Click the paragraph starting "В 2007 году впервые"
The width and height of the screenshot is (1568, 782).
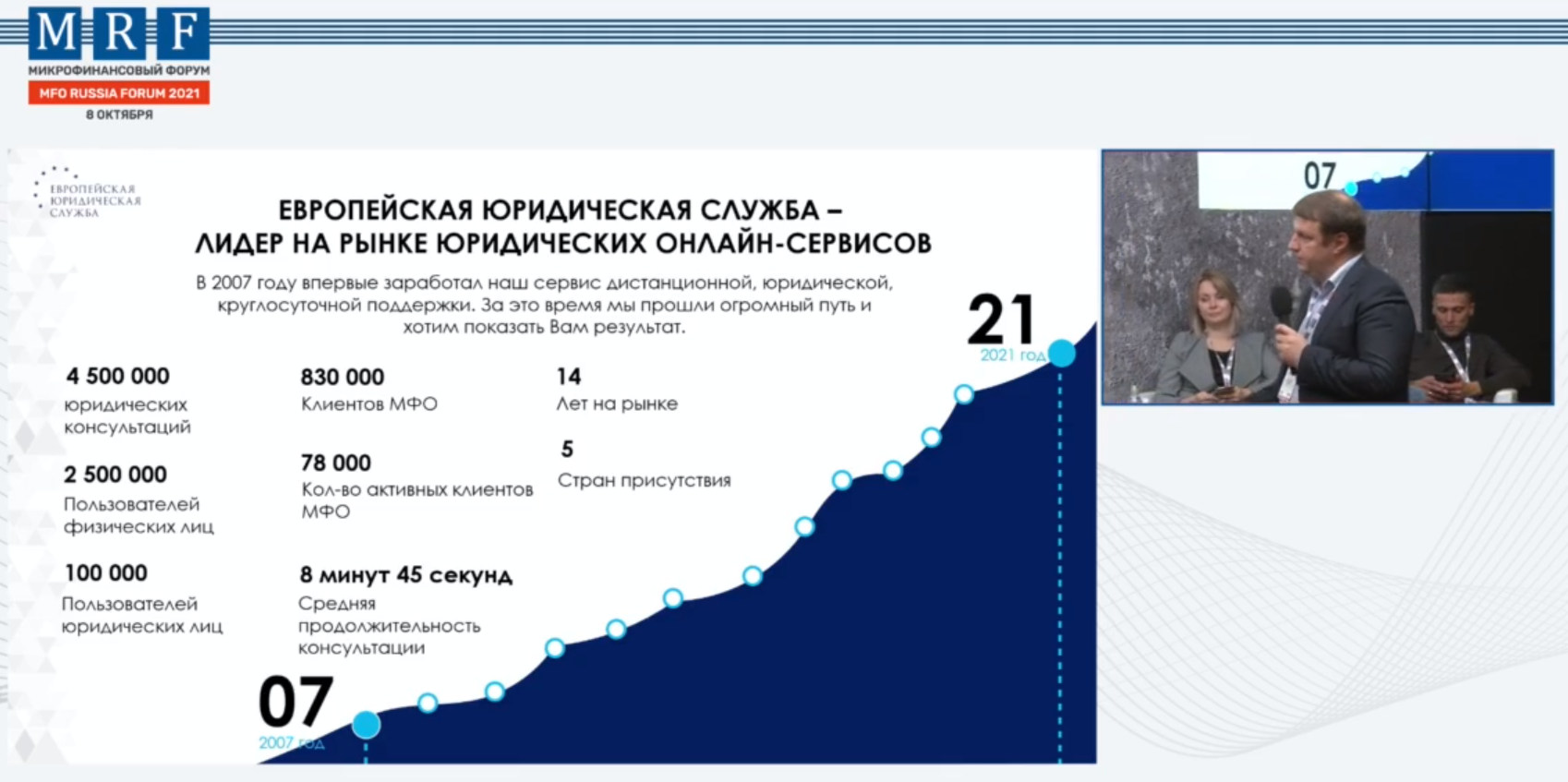545,305
